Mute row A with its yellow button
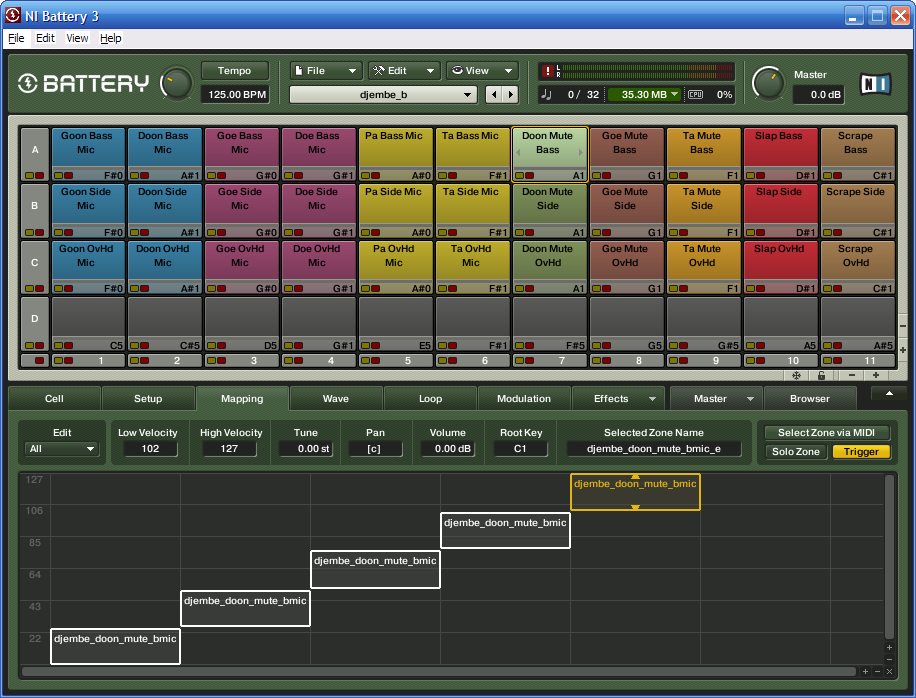 tap(29, 175)
